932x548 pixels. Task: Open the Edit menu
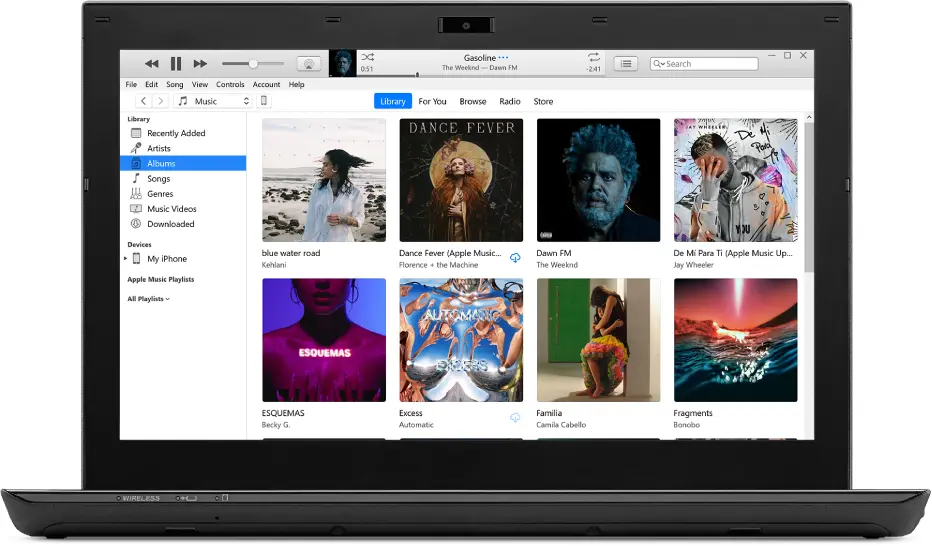152,84
